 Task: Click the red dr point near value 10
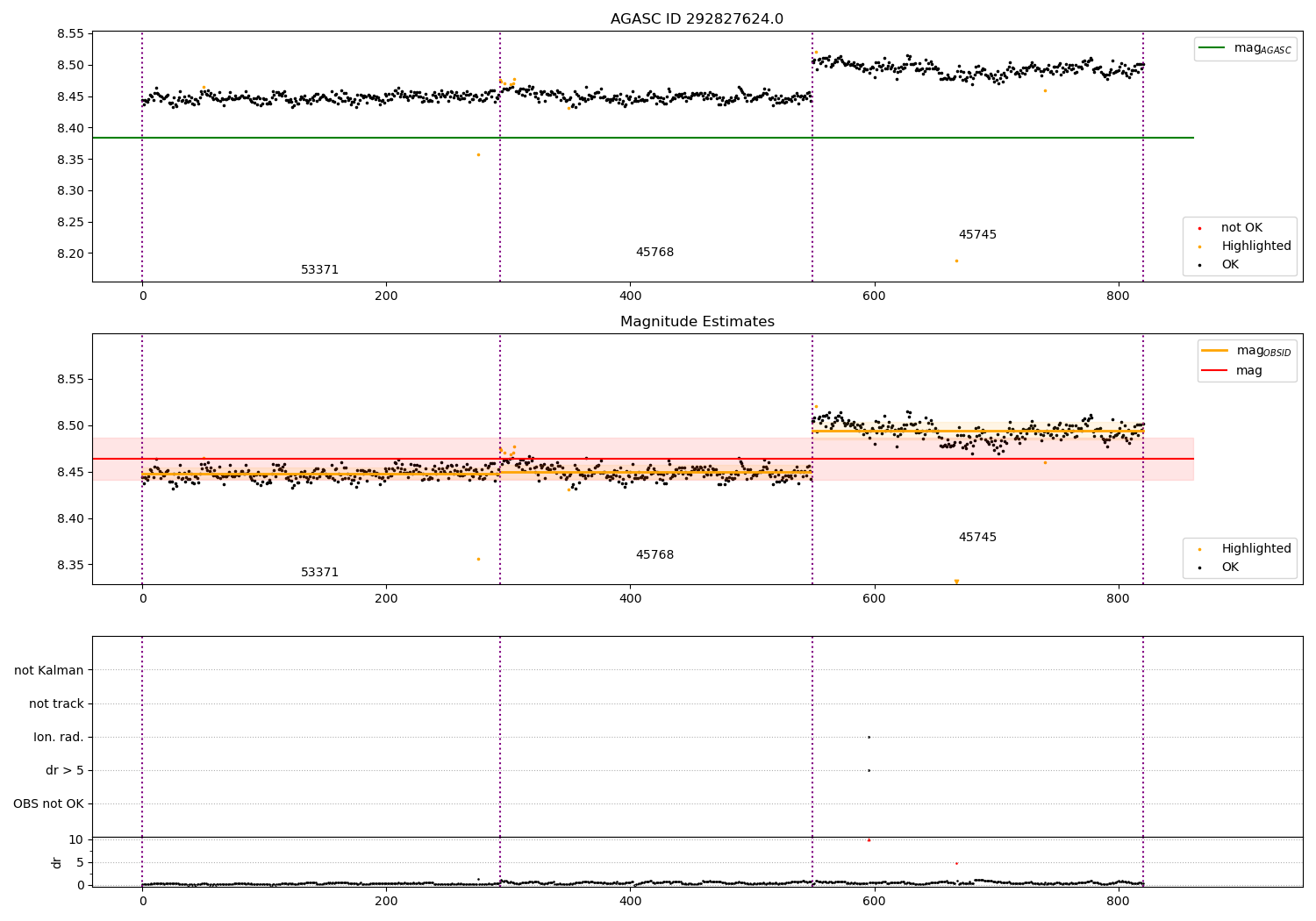point(869,839)
